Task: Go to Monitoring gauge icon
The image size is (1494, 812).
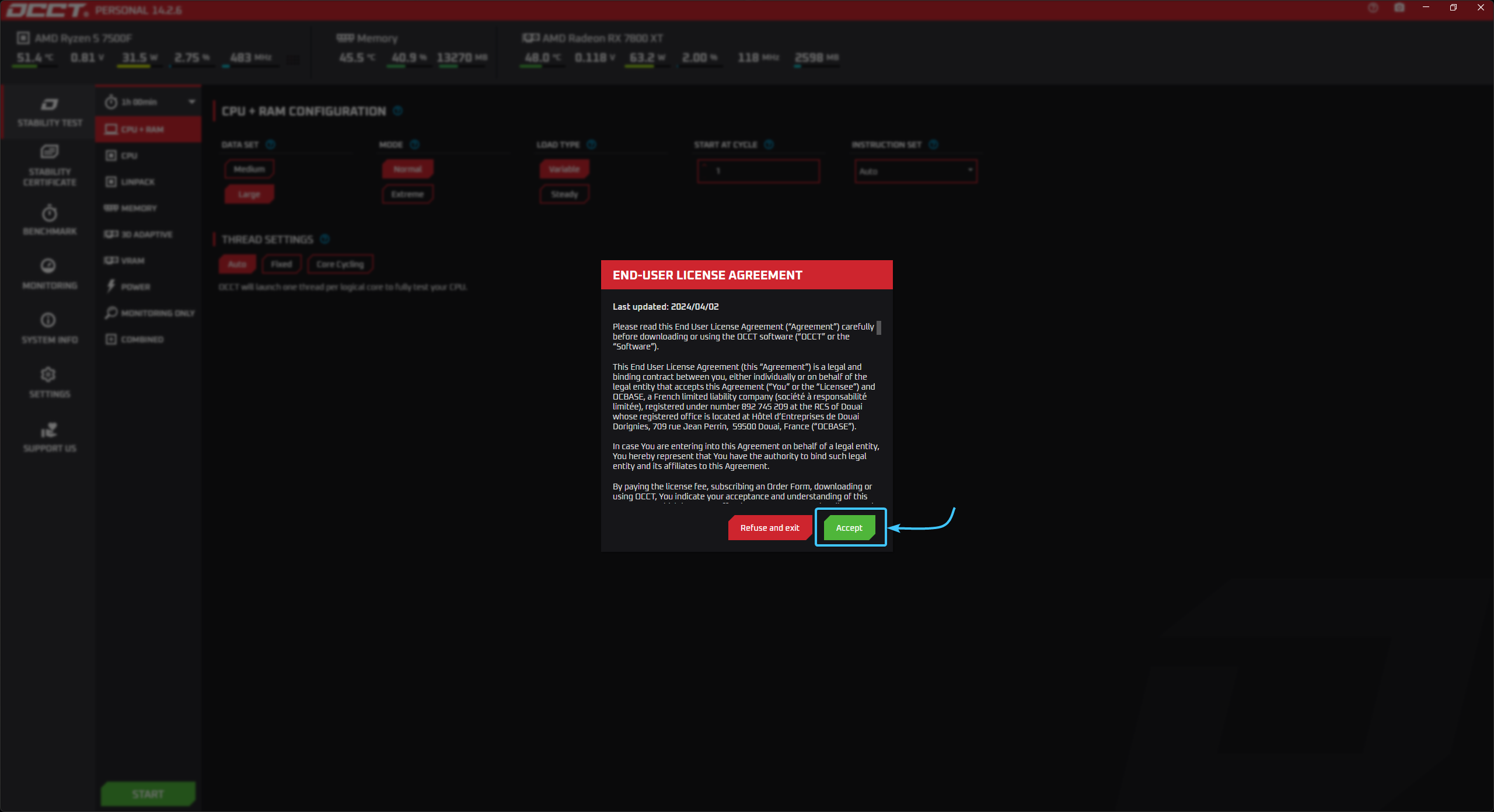Action: point(48,267)
